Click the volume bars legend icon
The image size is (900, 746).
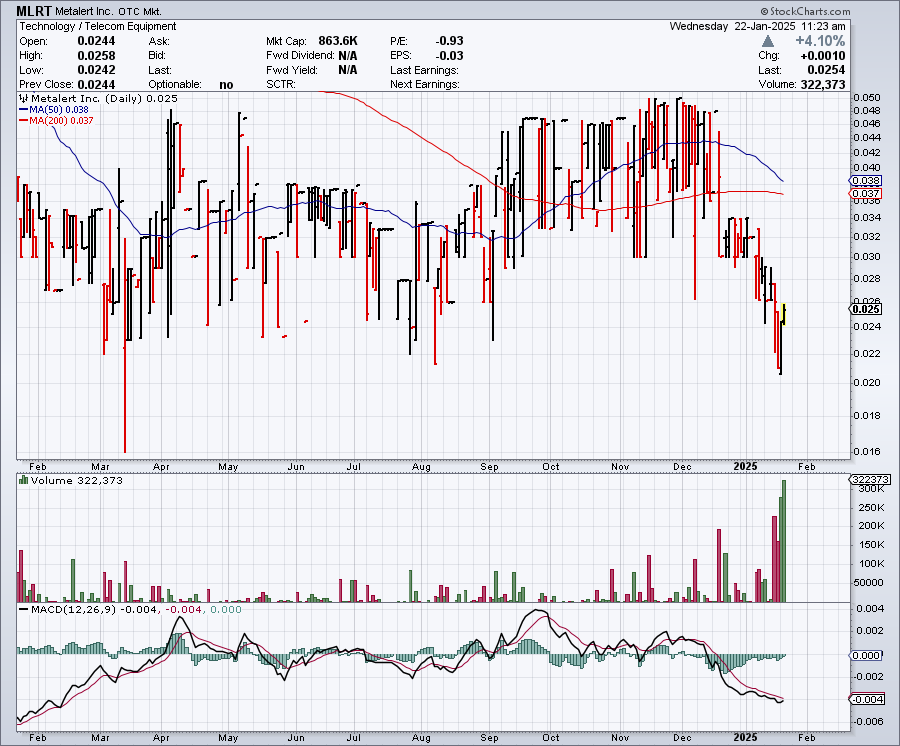coord(24,480)
